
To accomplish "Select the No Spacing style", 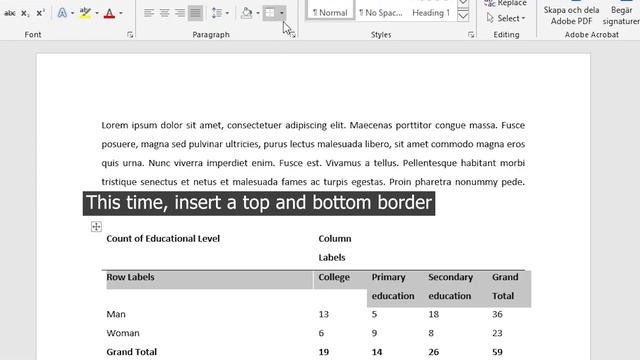I will (x=380, y=13).
